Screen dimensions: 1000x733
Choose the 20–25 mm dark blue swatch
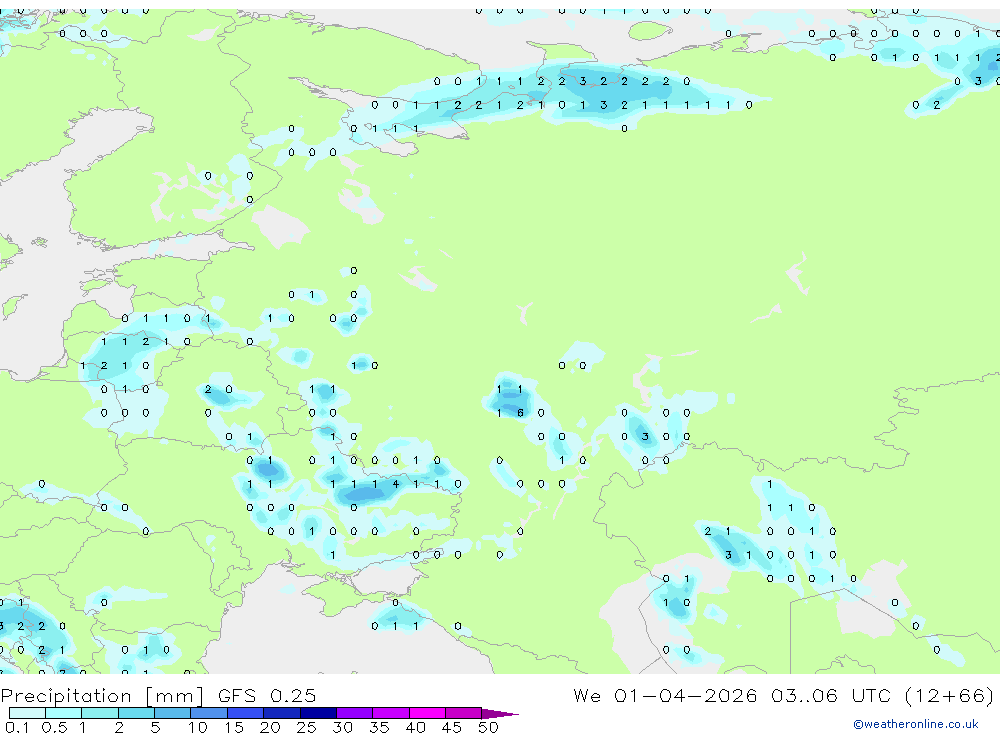pyautogui.click(x=282, y=713)
